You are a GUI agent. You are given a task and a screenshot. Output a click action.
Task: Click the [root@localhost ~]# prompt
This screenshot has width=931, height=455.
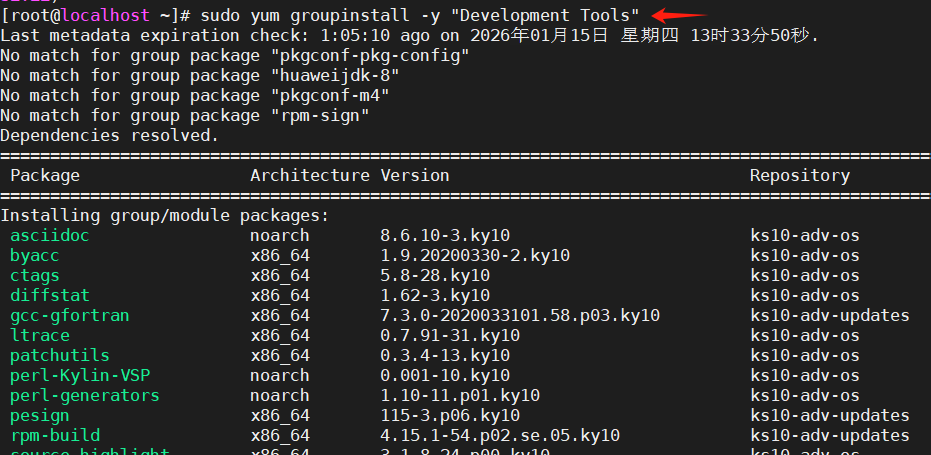[95, 15]
